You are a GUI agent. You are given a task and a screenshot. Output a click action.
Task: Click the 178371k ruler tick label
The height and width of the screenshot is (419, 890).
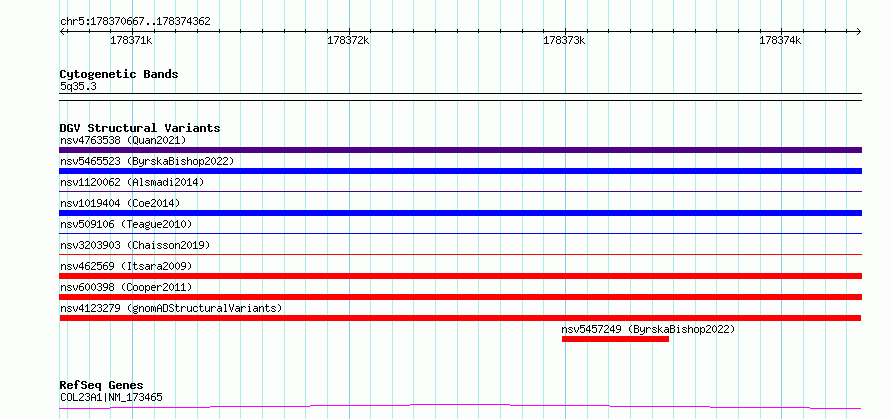(x=131, y=40)
